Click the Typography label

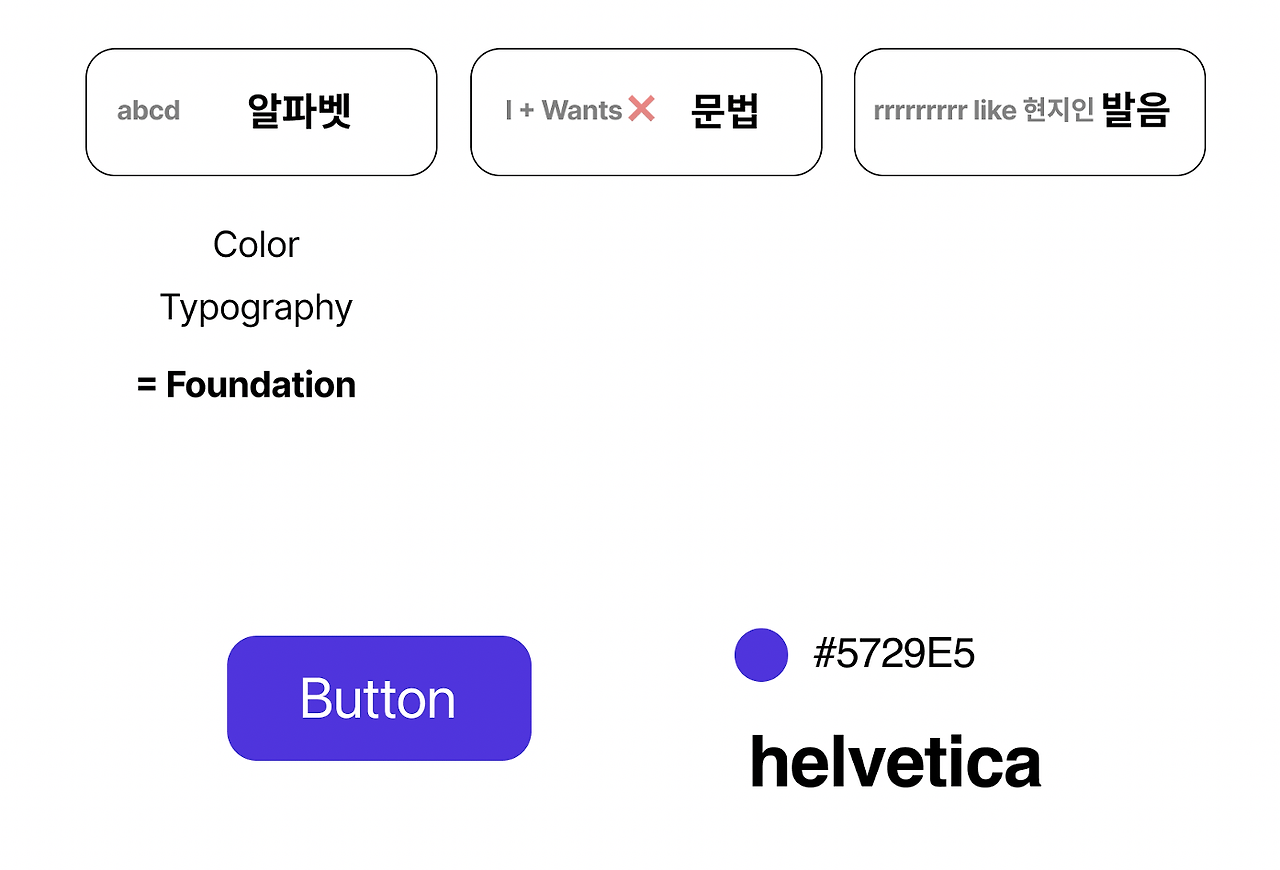click(x=256, y=308)
